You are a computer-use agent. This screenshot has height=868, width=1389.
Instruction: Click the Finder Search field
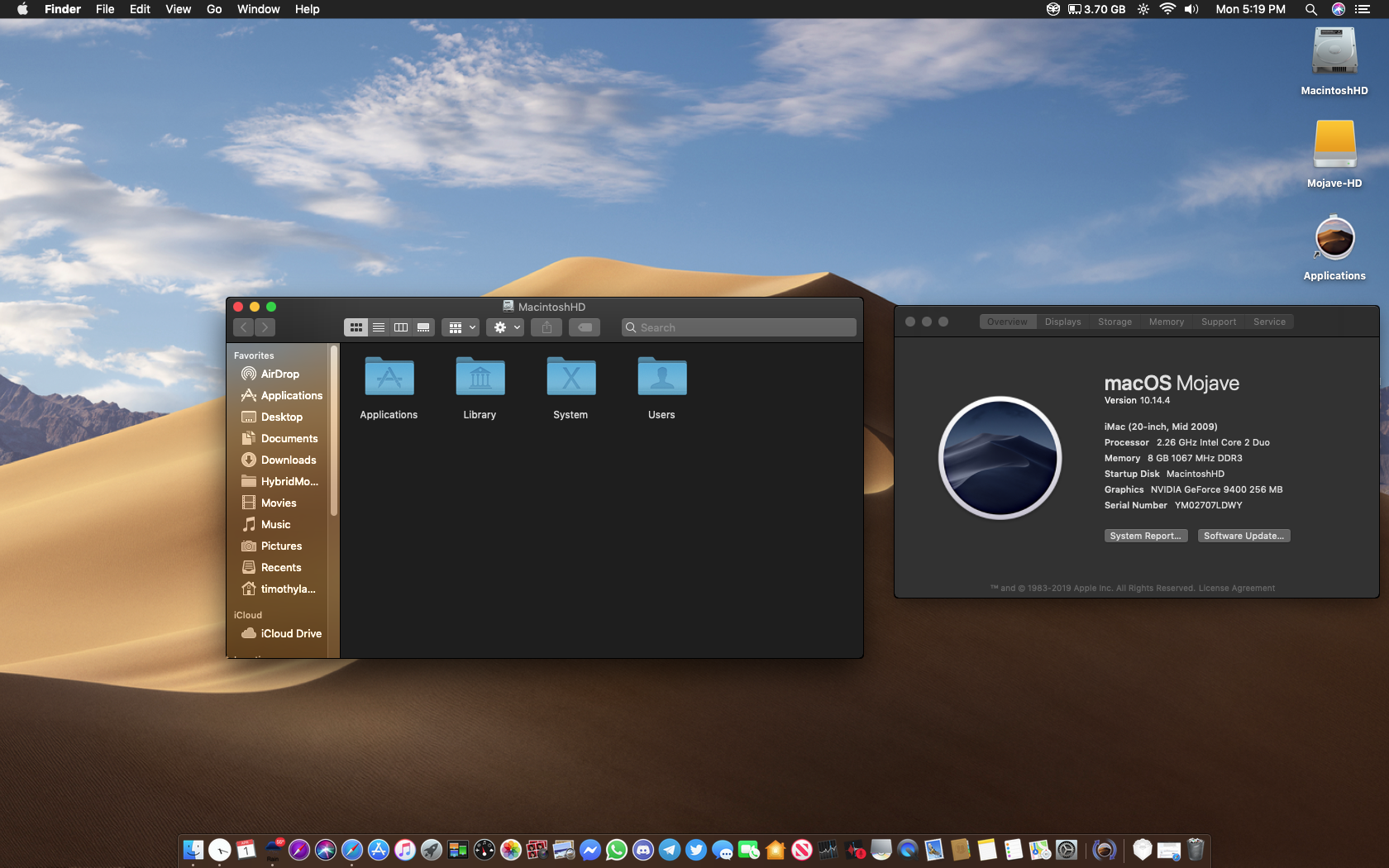(x=738, y=327)
